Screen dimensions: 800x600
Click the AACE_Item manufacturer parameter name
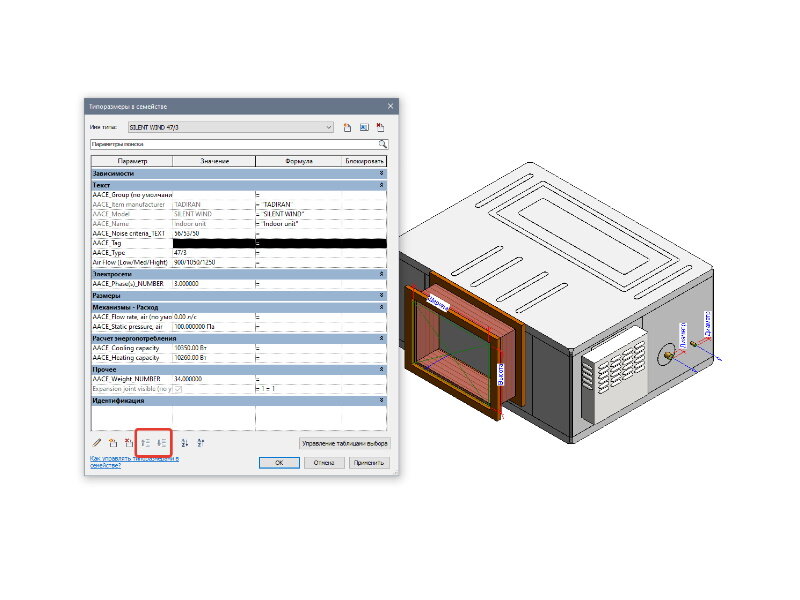pyautogui.click(x=129, y=205)
